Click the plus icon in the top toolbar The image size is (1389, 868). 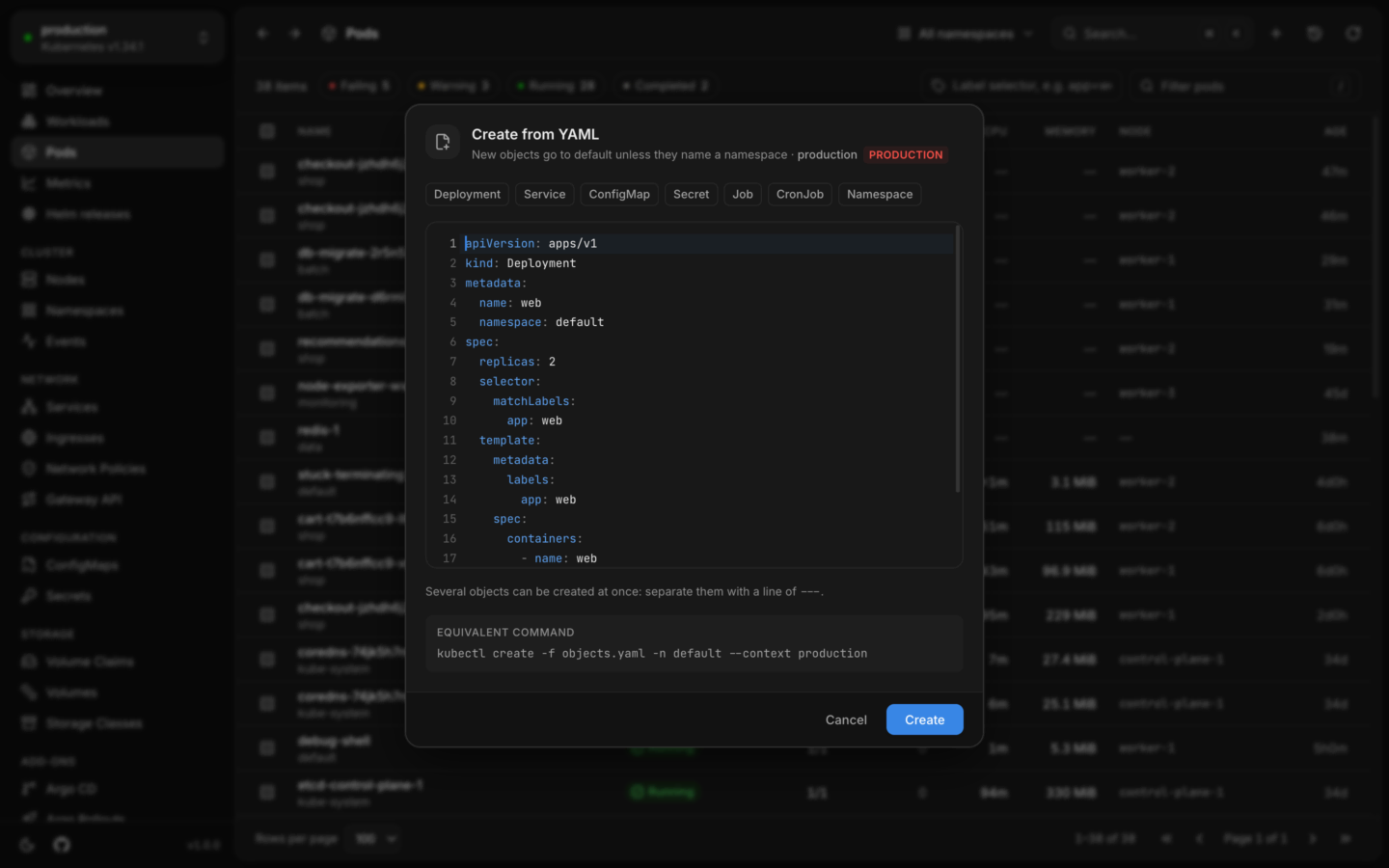pyautogui.click(x=1276, y=34)
